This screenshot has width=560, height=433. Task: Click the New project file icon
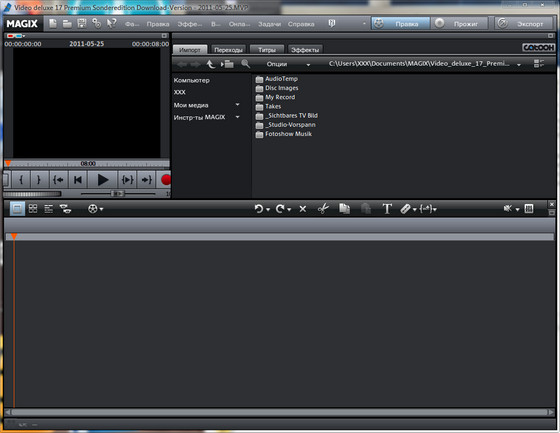(x=53, y=24)
